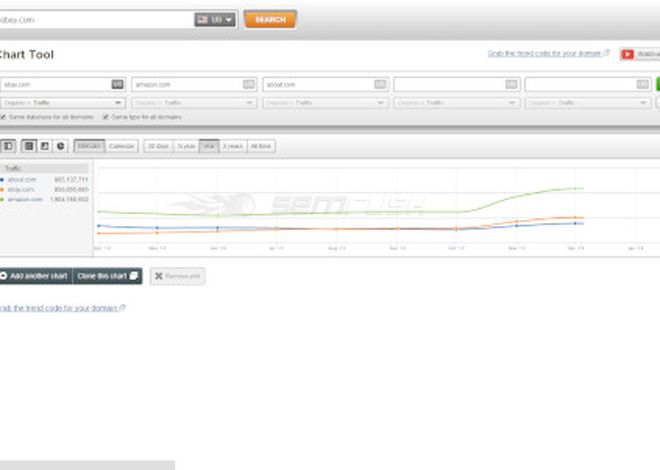Click the first data point on the blue about.com line

[x=99, y=226]
